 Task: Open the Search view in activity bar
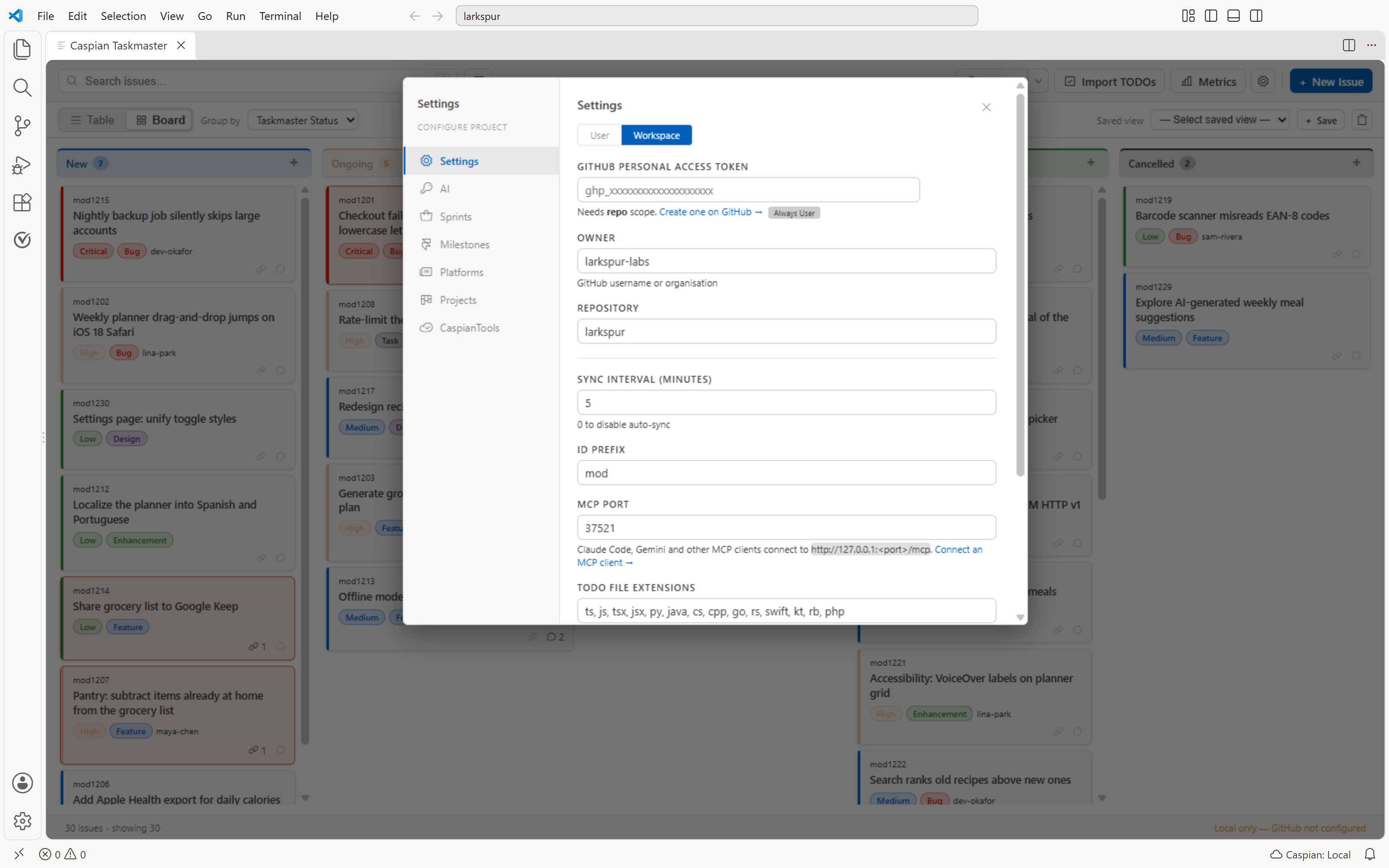click(22, 87)
